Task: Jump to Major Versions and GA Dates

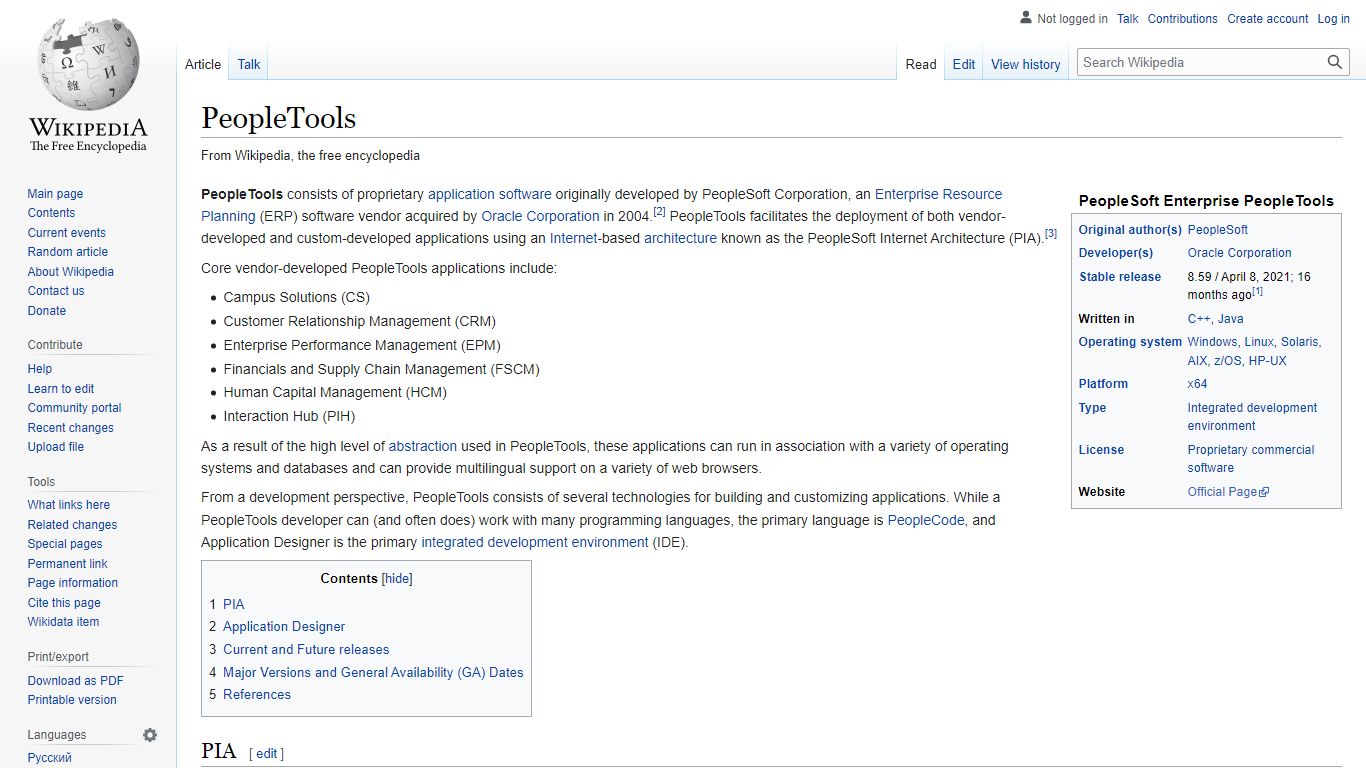Action: coord(373,672)
